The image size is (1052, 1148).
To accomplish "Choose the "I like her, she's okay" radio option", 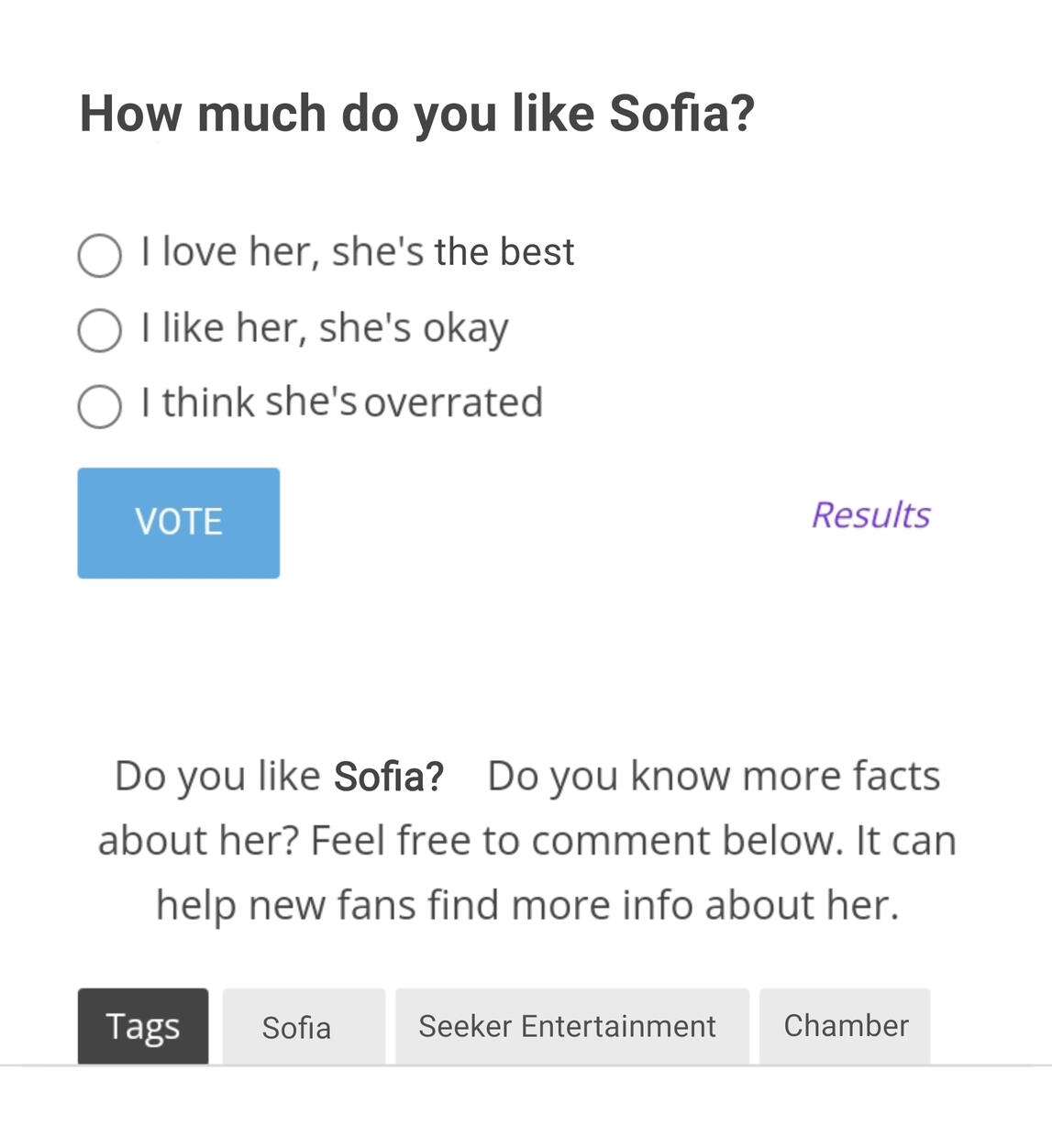I will [100, 330].
